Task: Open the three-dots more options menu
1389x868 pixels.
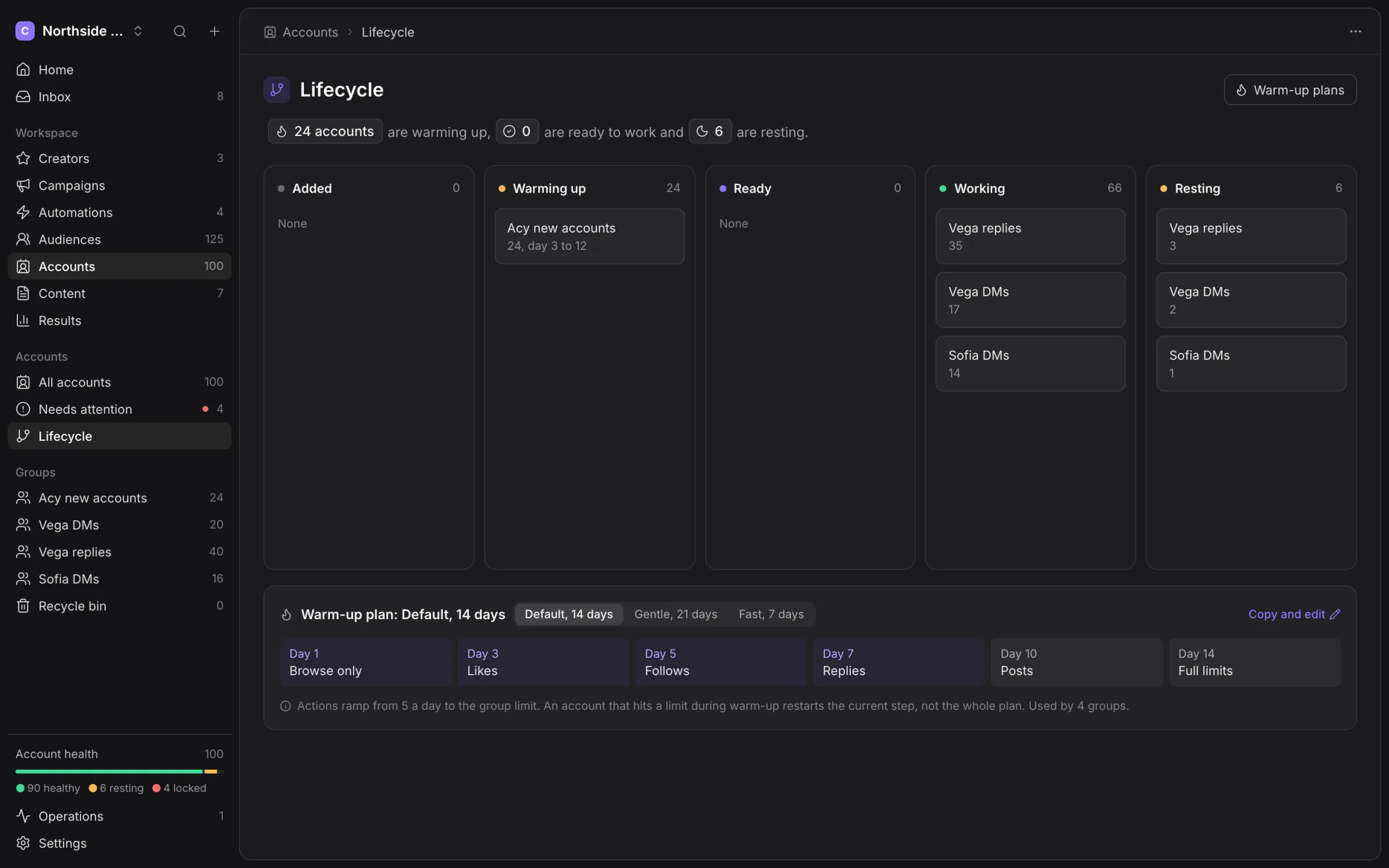Action: click(x=1355, y=31)
